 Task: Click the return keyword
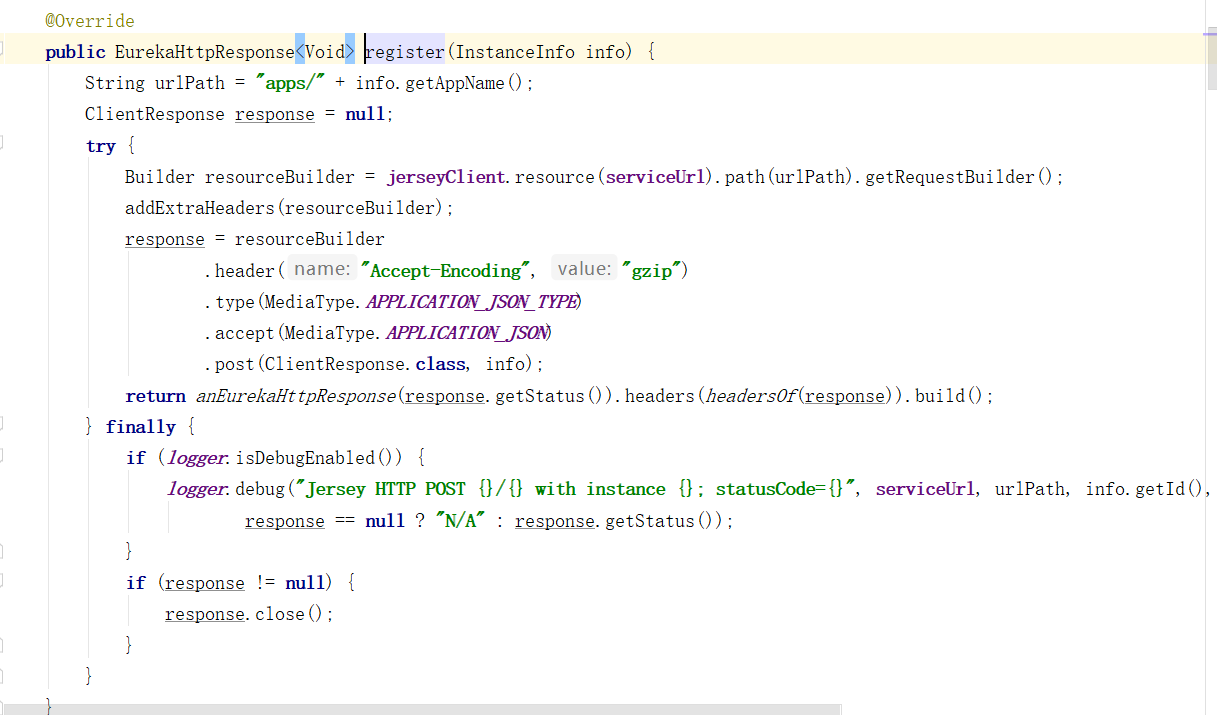(155, 396)
